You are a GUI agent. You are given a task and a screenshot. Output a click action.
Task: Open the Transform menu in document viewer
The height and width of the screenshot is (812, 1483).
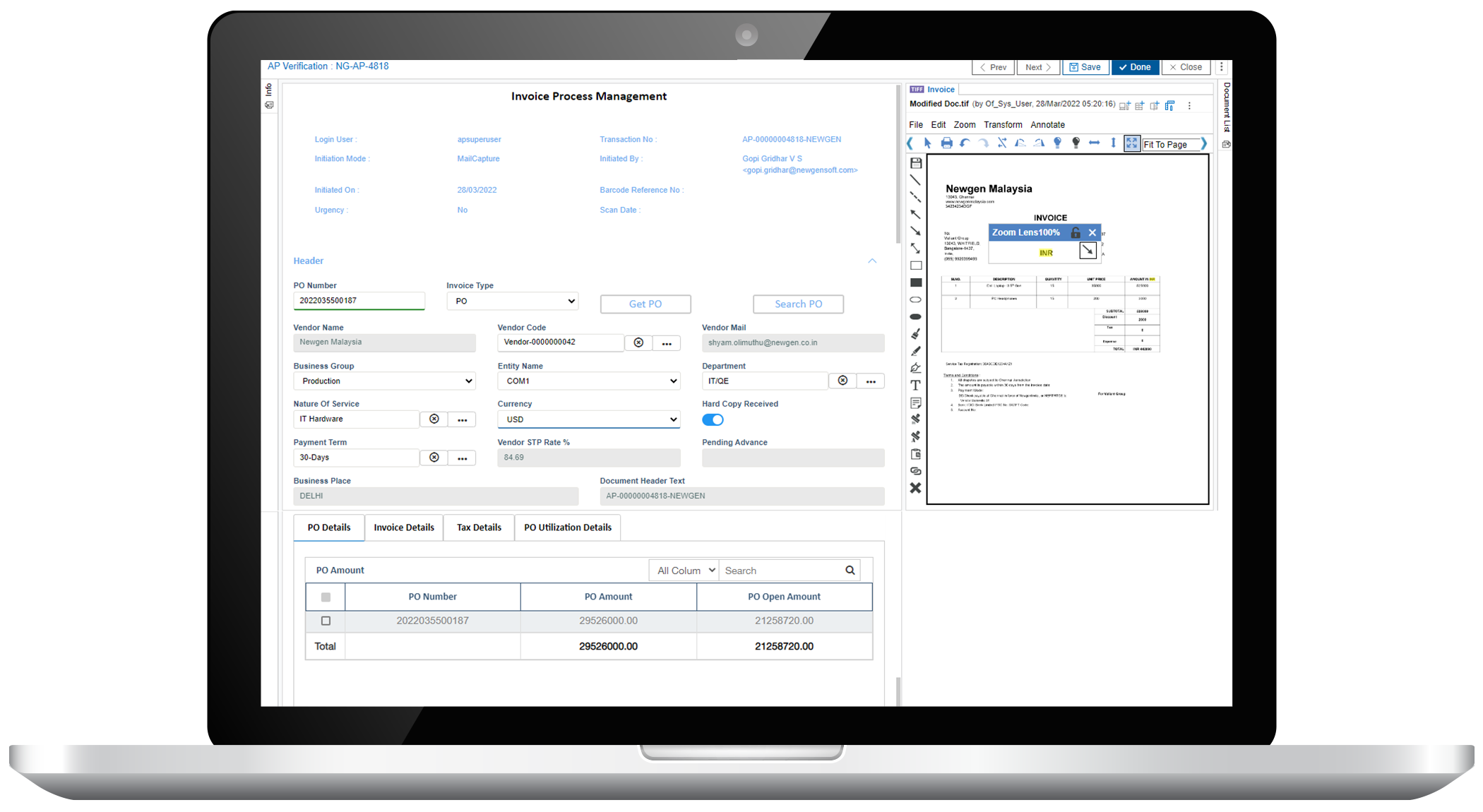point(1003,125)
